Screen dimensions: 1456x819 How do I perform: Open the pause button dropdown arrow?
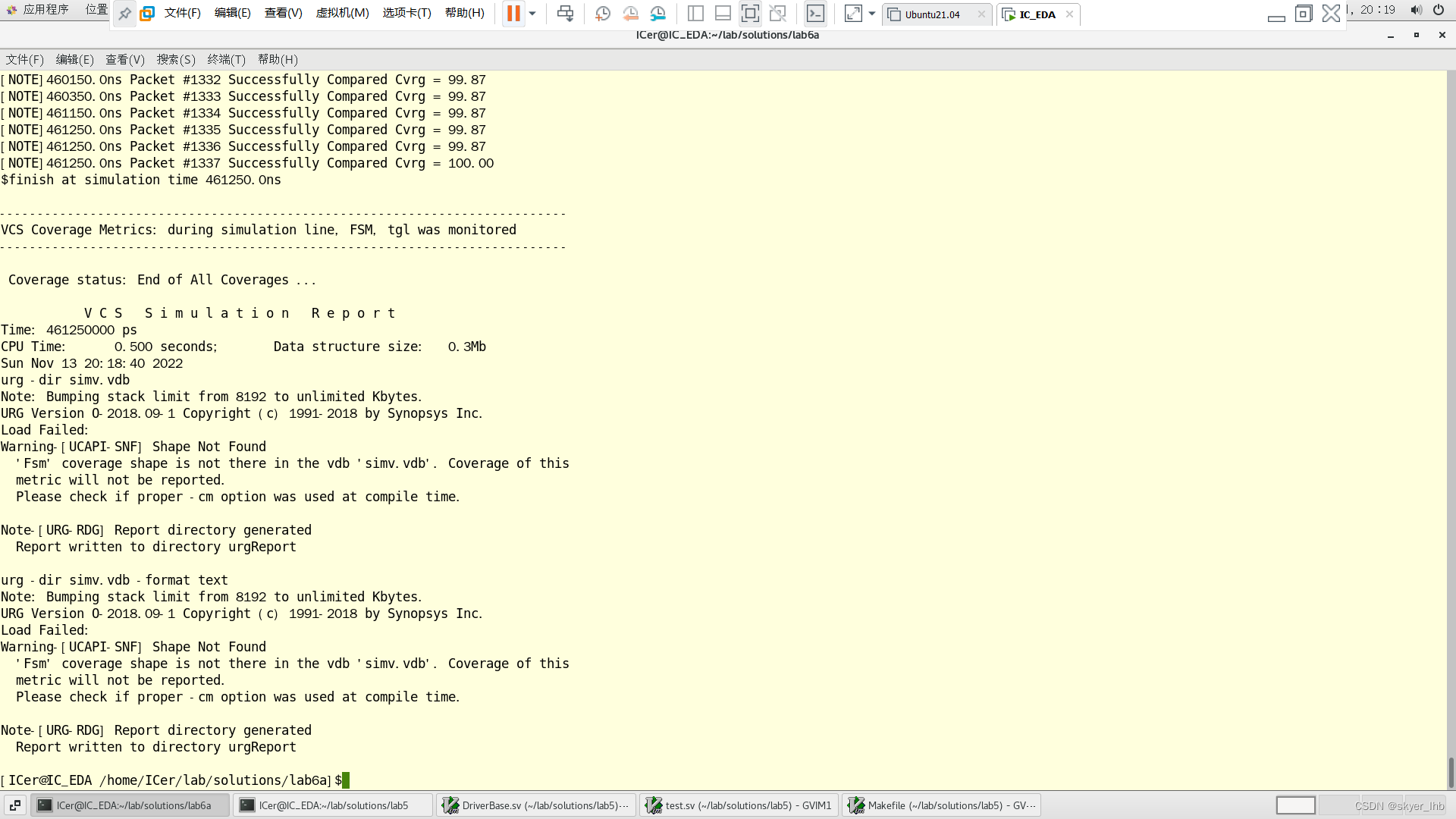[x=532, y=13]
